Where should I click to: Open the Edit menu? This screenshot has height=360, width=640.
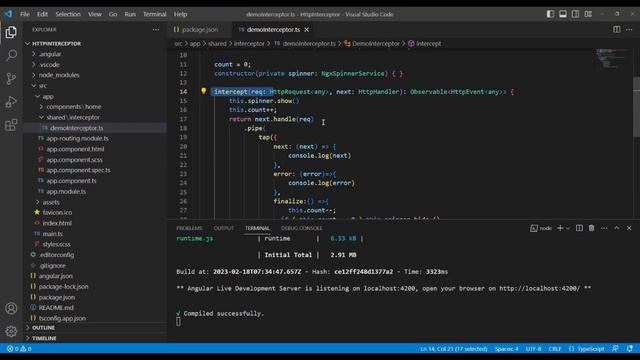[x=42, y=14]
